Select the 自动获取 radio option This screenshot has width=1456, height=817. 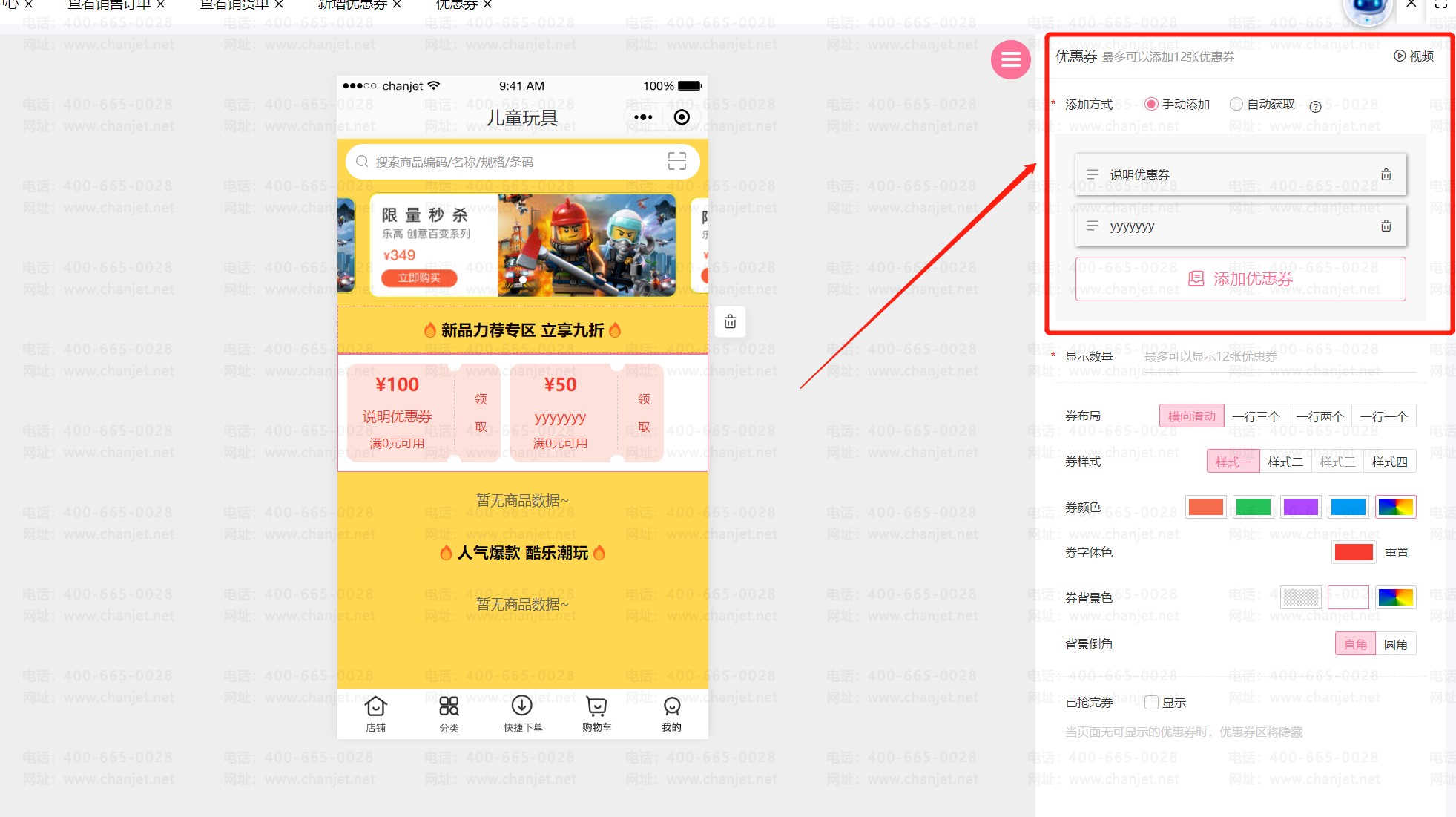pos(1236,105)
